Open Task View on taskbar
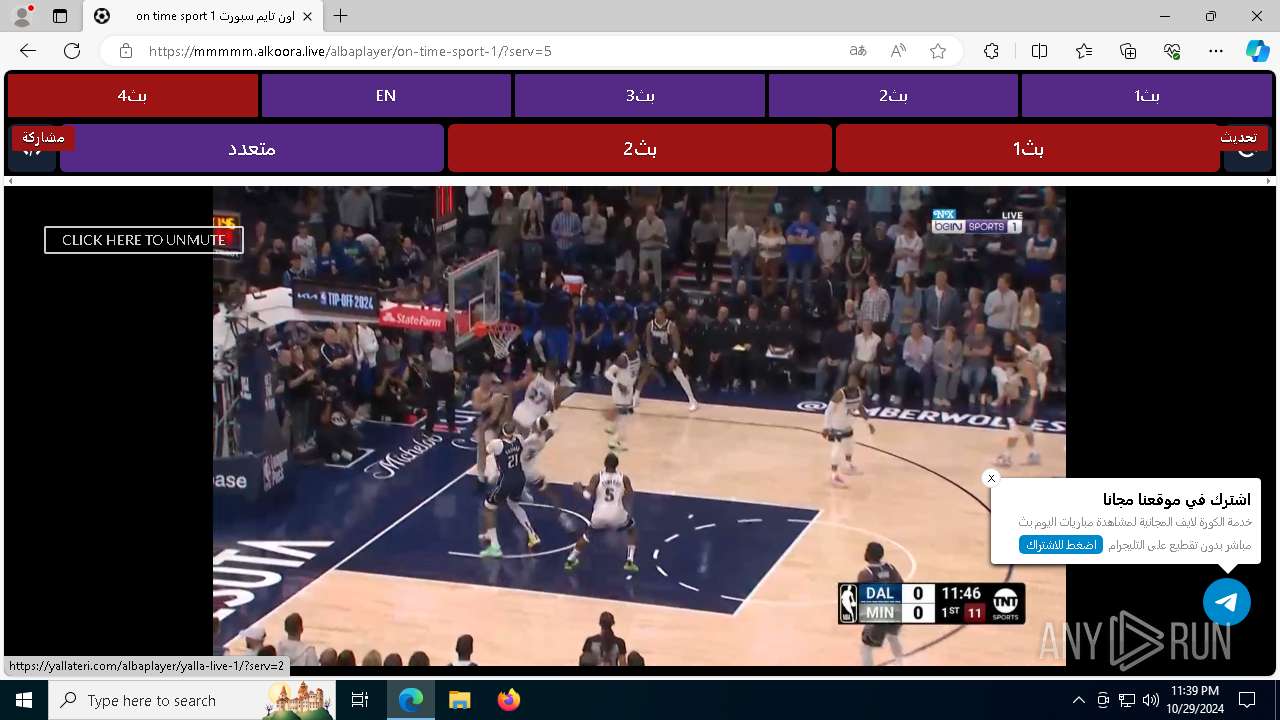This screenshot has height=720, width=1280. [360, 700]
